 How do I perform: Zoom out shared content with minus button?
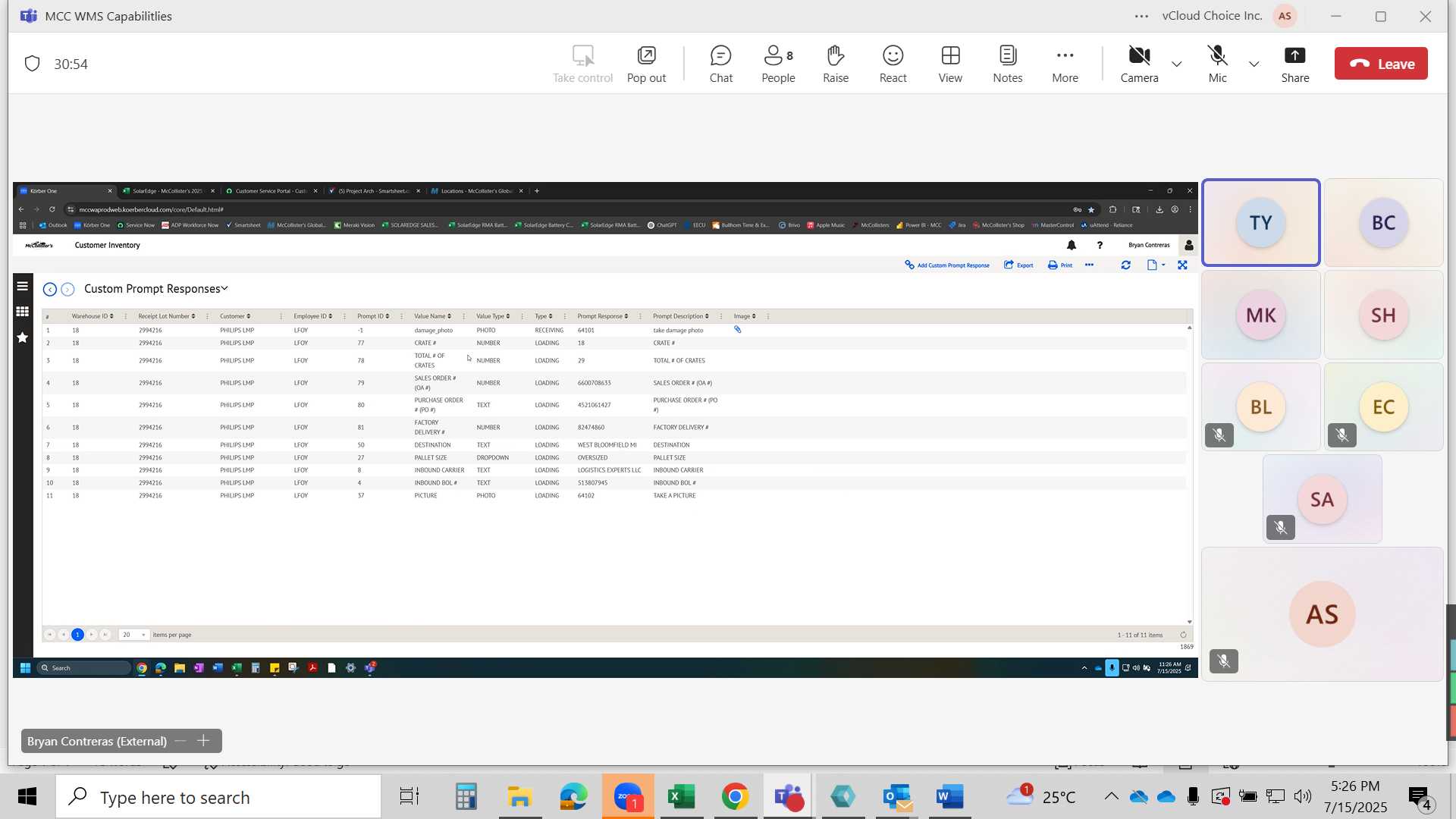180,741
